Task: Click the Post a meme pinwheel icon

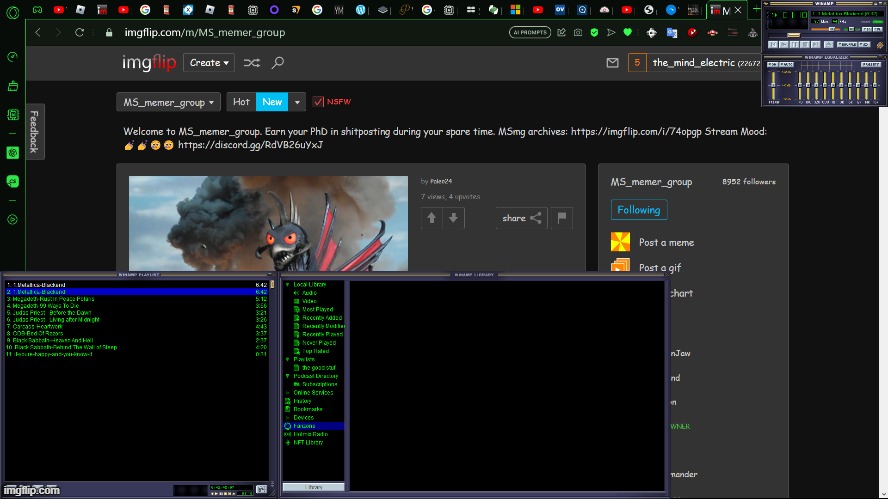Action: tap(620, 242)
